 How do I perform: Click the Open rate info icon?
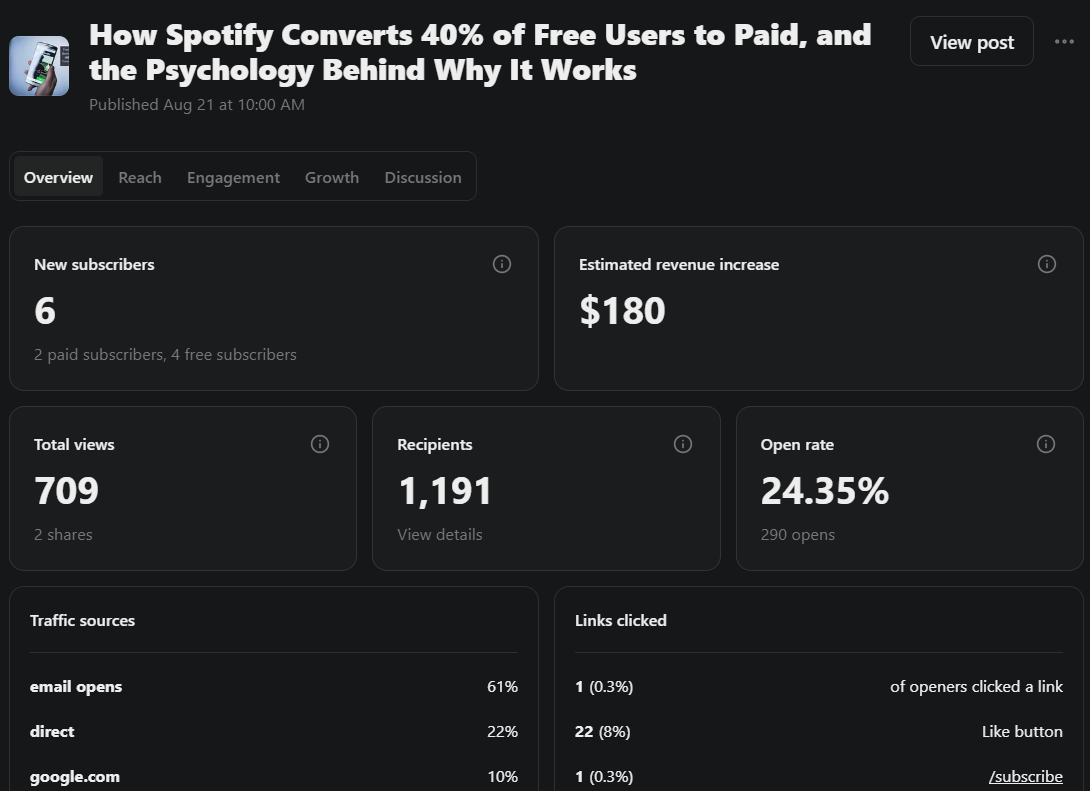(1046, 444)
